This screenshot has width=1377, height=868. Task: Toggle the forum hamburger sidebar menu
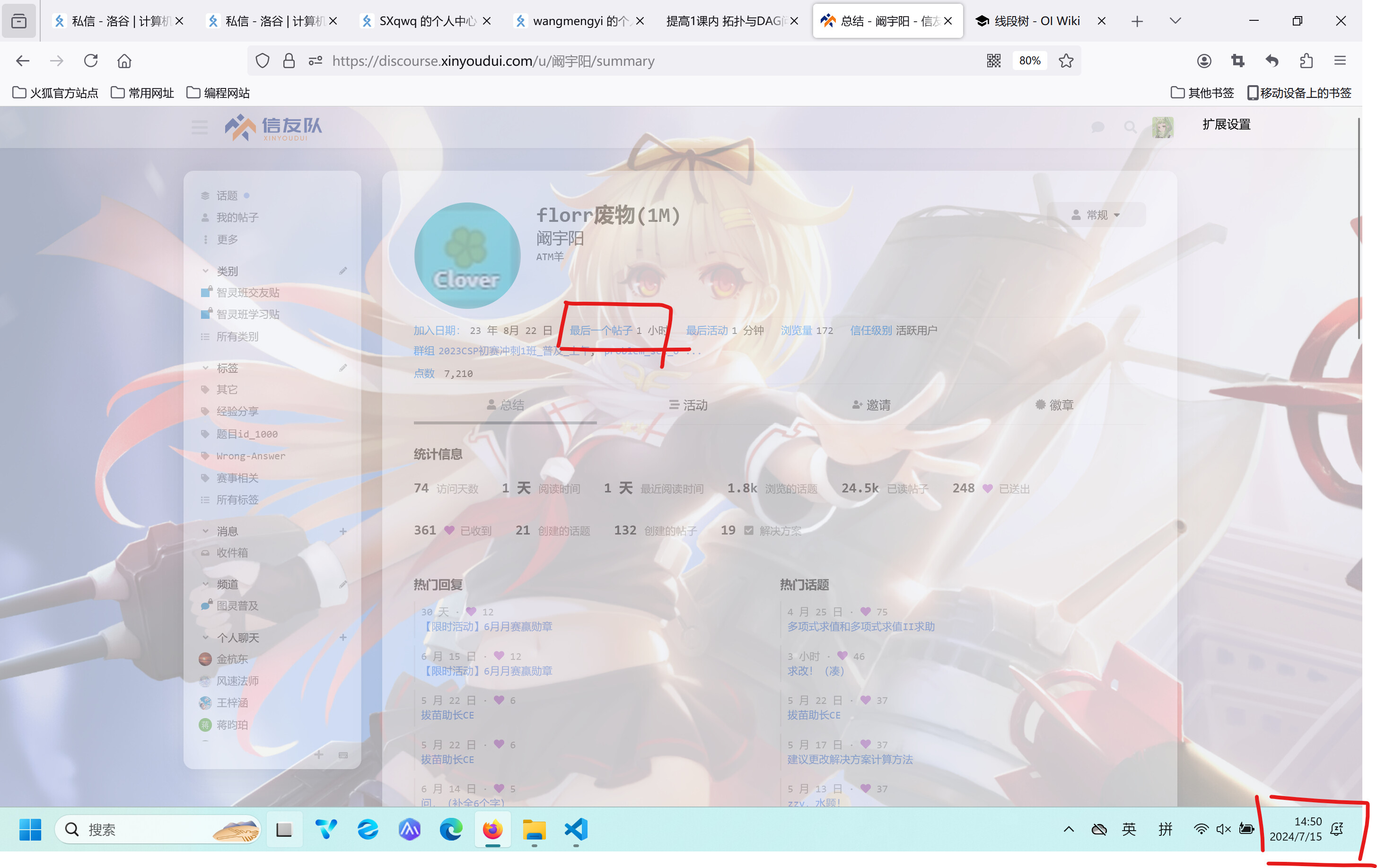[200, 127]
